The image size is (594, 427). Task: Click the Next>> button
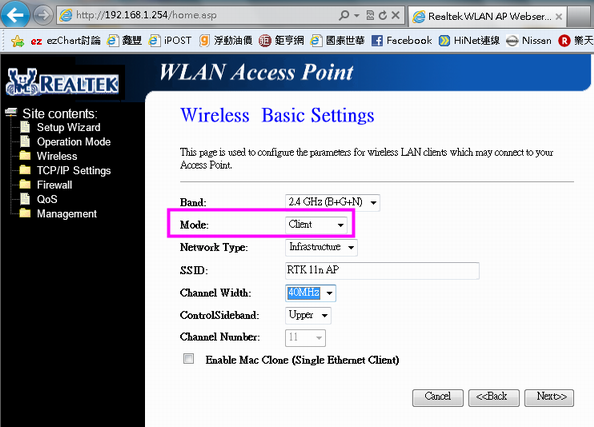[x=549, y=397]
